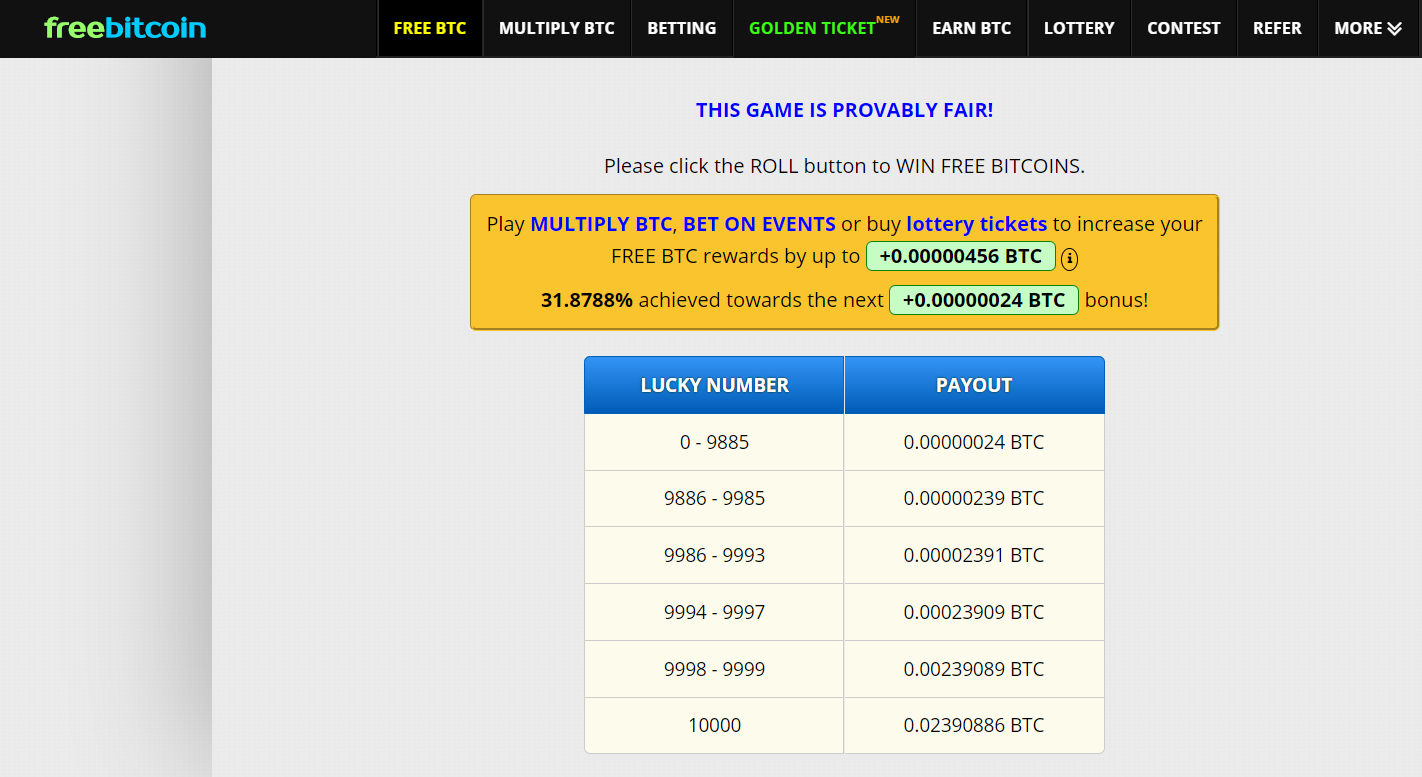Select the GOLDEN TICKET menu item

coord(824,28)
